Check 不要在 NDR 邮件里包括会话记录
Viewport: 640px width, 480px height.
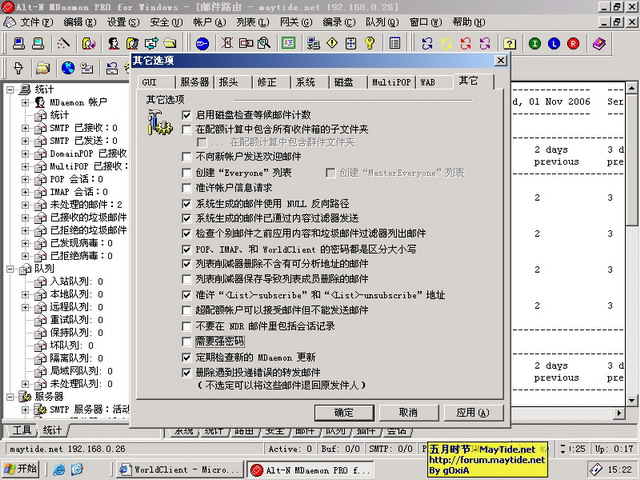pyautogui.click(x=187, y=326)
